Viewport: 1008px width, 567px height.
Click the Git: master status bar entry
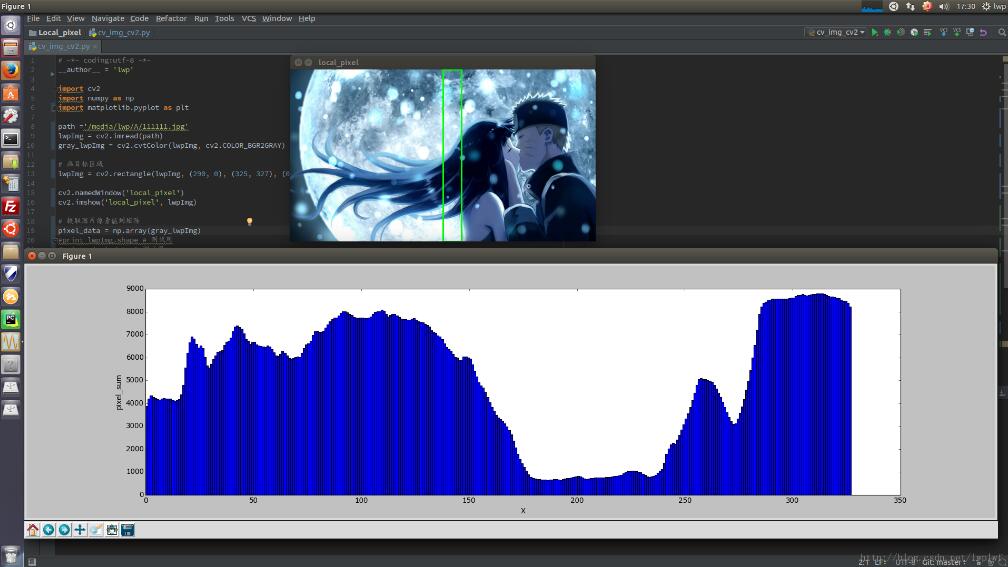[x=944, y=562]
